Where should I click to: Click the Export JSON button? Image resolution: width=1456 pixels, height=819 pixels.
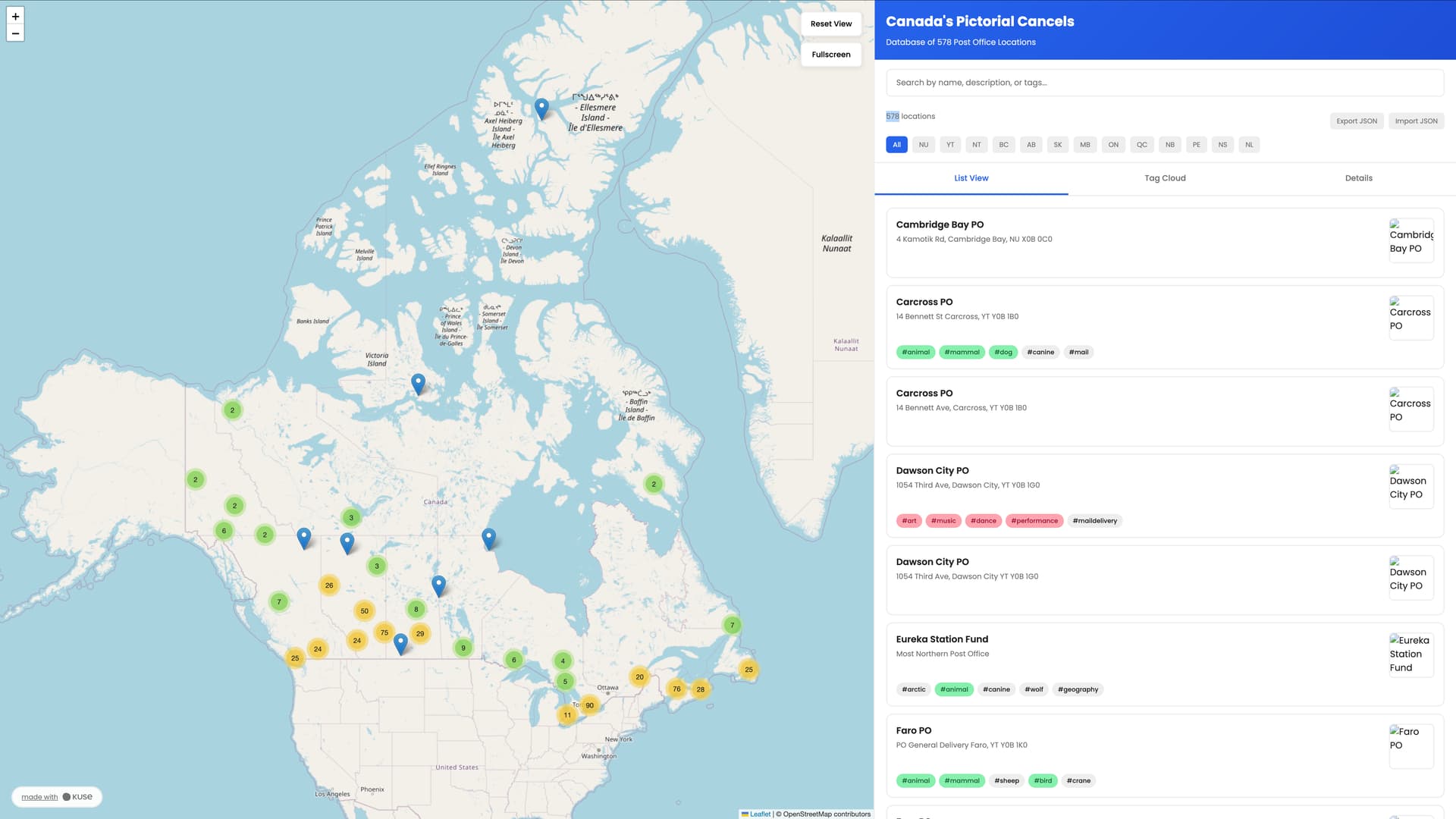(x=1356, y=121)
